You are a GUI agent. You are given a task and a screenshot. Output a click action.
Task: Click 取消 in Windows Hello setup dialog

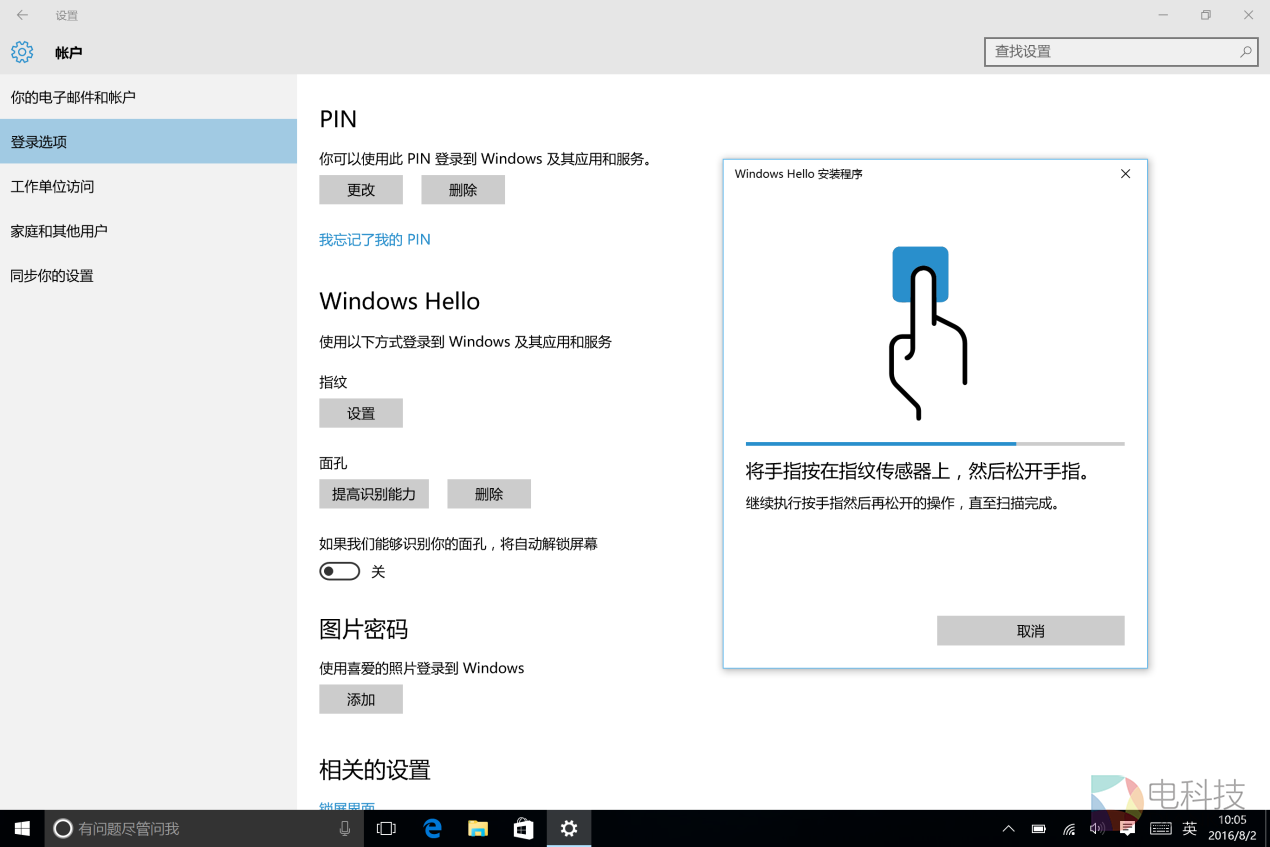coord(1030,631)
